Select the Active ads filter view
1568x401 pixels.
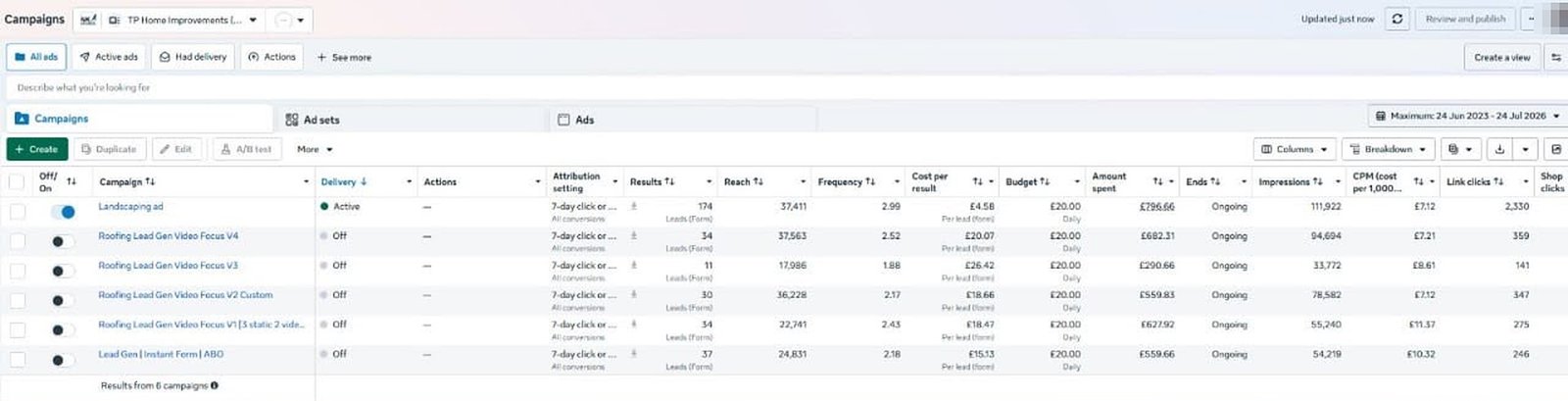point(109,57)
